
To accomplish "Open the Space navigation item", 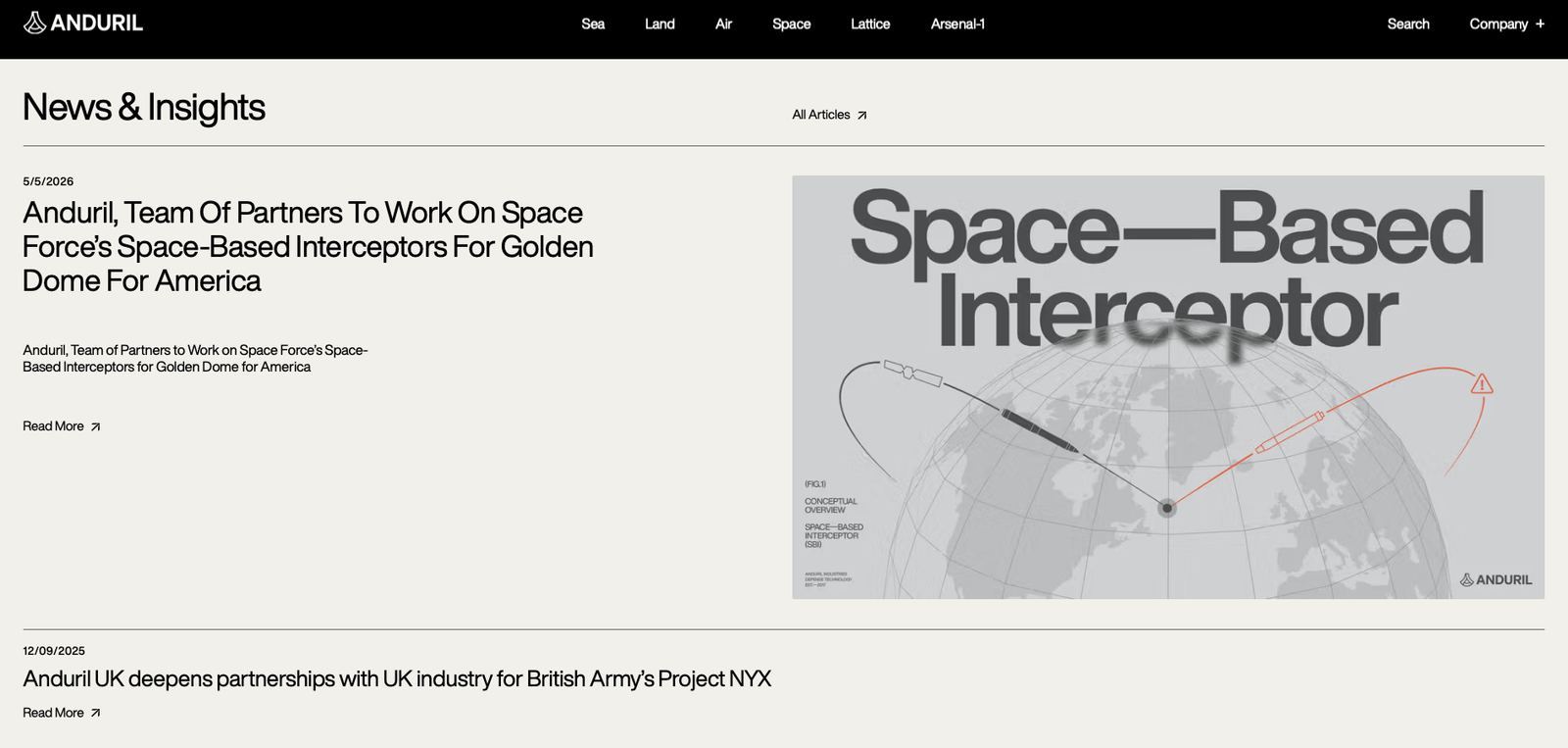I will (791, 24).
